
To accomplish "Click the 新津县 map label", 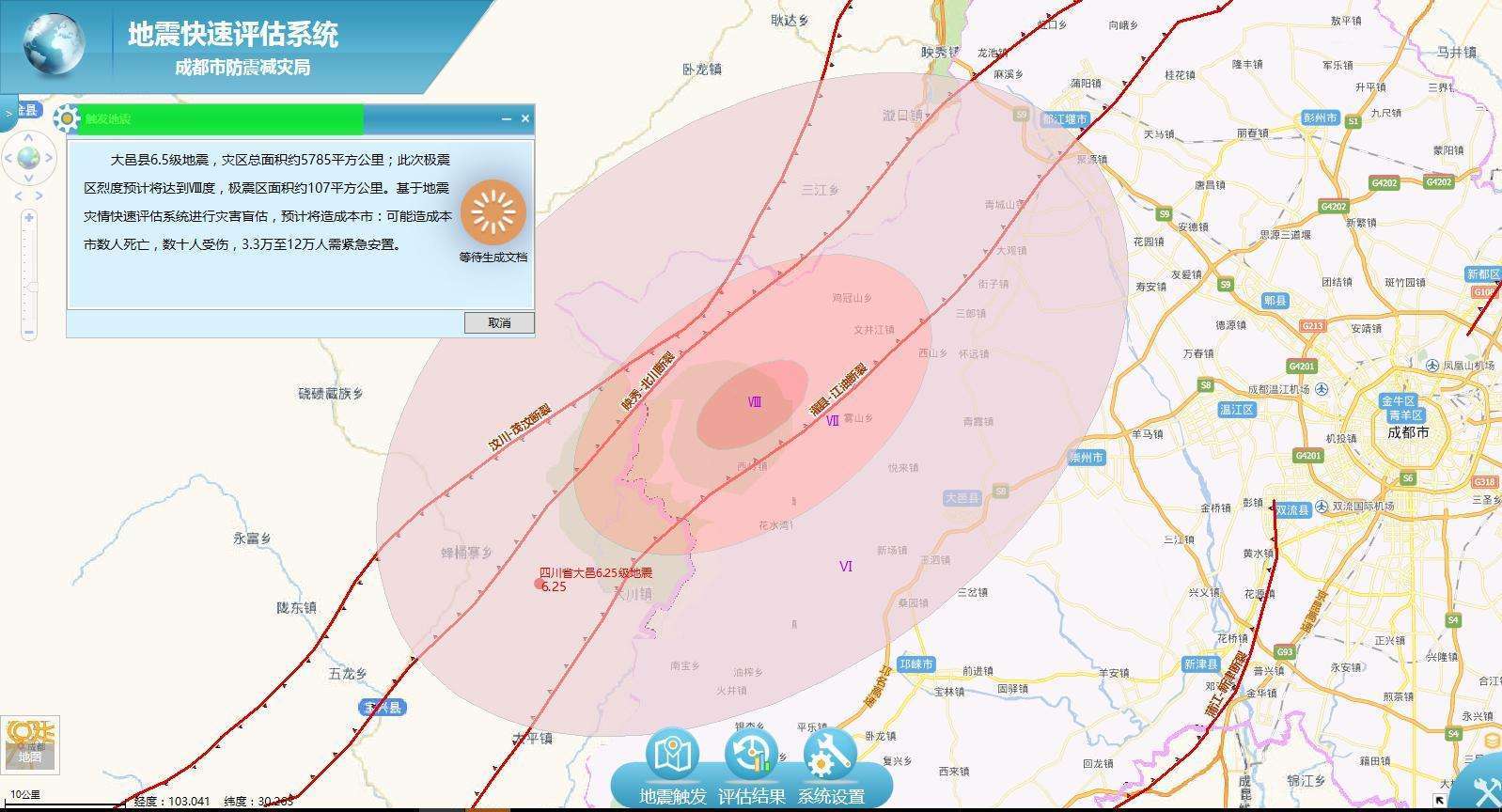I will (x=1201, y=664).
